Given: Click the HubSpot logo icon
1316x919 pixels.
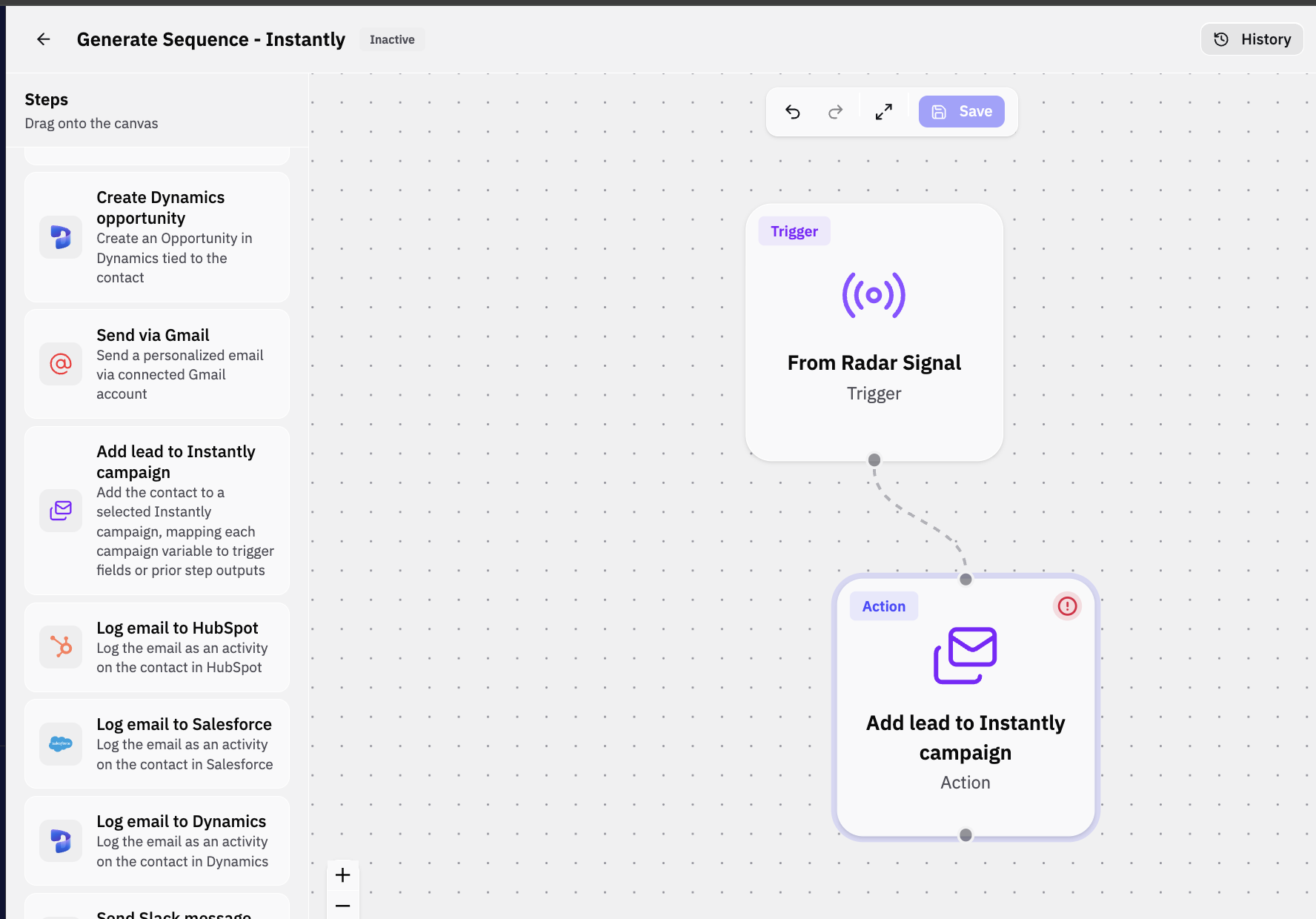Looking at the screenshot, I should point(61,647).
